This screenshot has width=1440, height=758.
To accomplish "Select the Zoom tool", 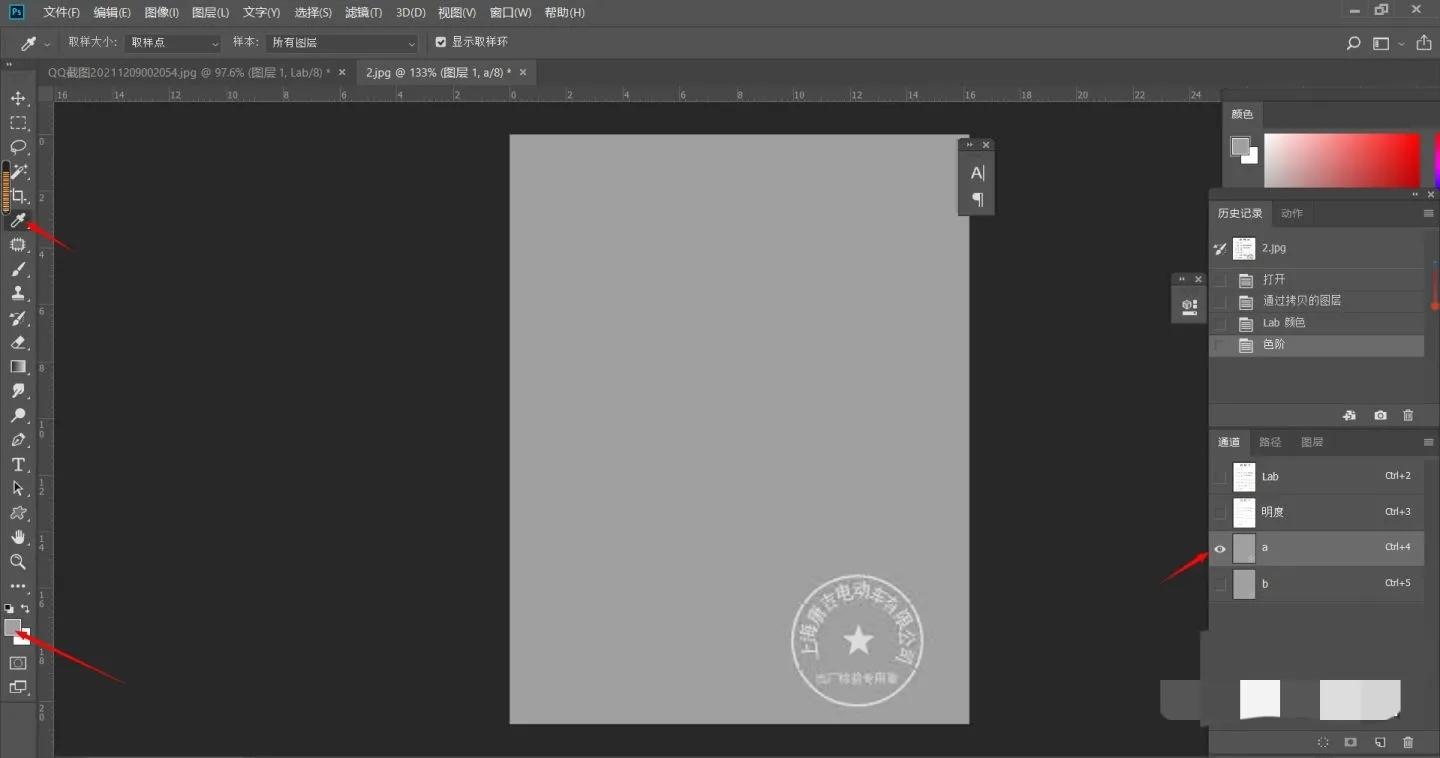I will 18,562.
